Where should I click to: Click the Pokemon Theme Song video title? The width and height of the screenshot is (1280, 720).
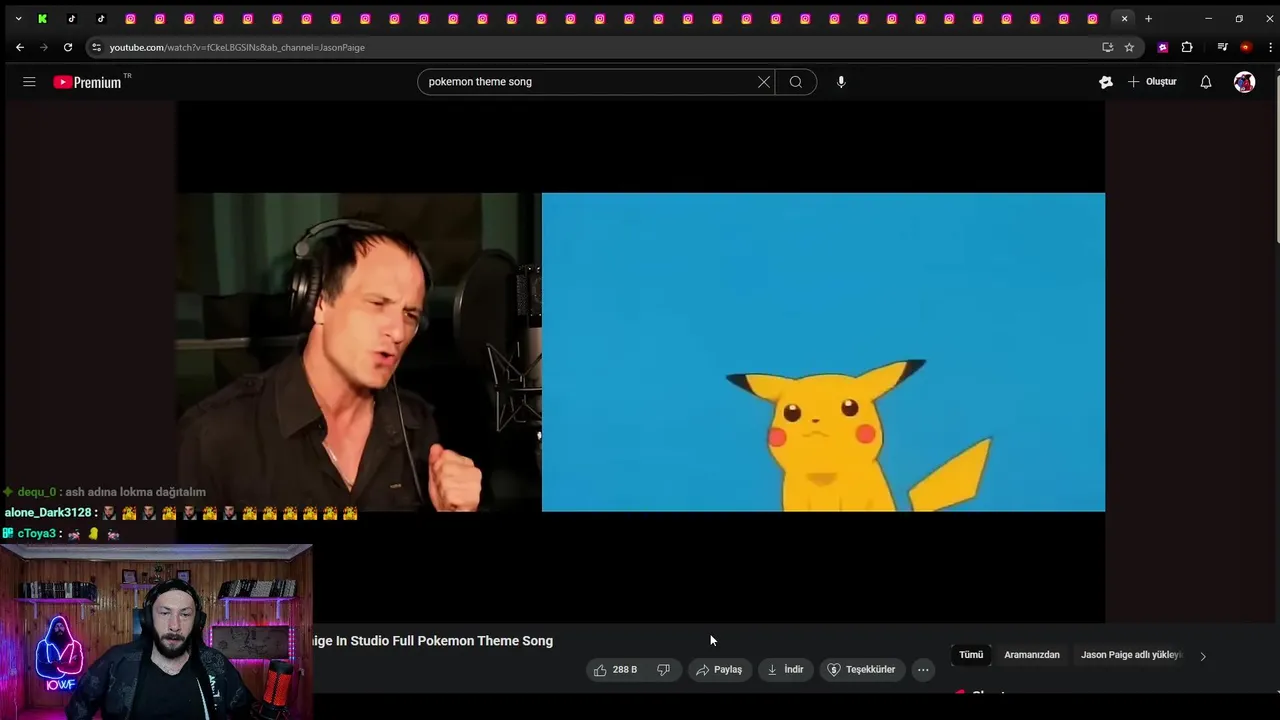point(432,641)
